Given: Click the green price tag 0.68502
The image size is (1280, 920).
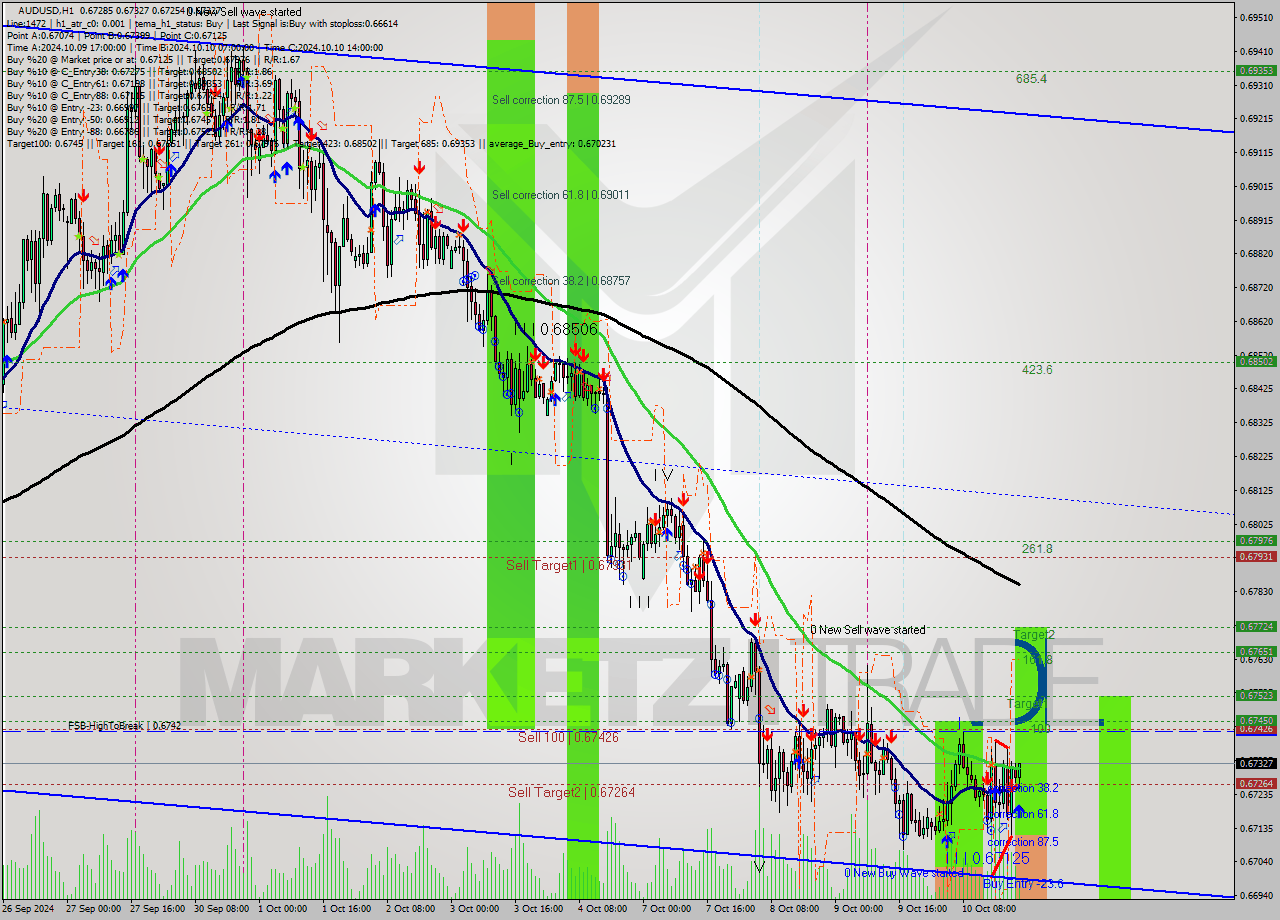Looking at the screenshot, I should [x=1255, y=362].
